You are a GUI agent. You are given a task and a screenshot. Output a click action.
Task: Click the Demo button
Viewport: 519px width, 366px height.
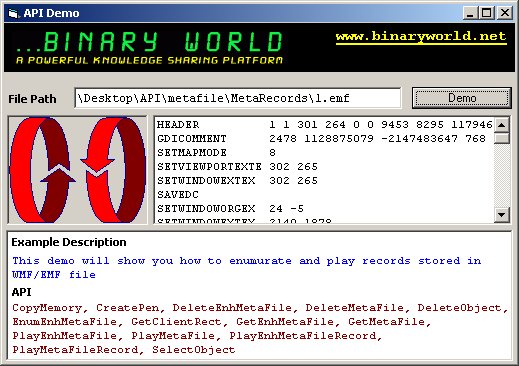(x=462, y=98)
